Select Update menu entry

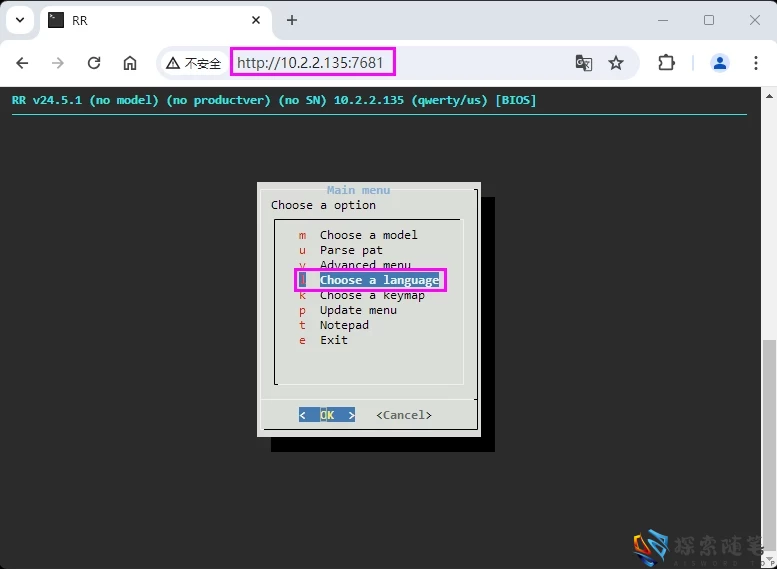[x=358, y=310]
